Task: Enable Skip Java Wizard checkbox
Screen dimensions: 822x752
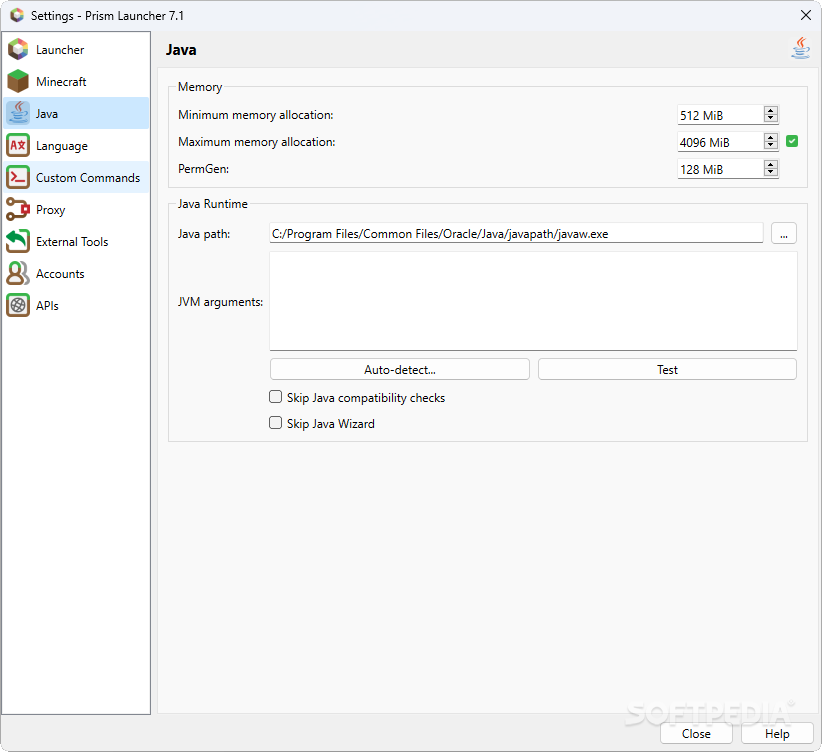Action: (x=275, y=423)
